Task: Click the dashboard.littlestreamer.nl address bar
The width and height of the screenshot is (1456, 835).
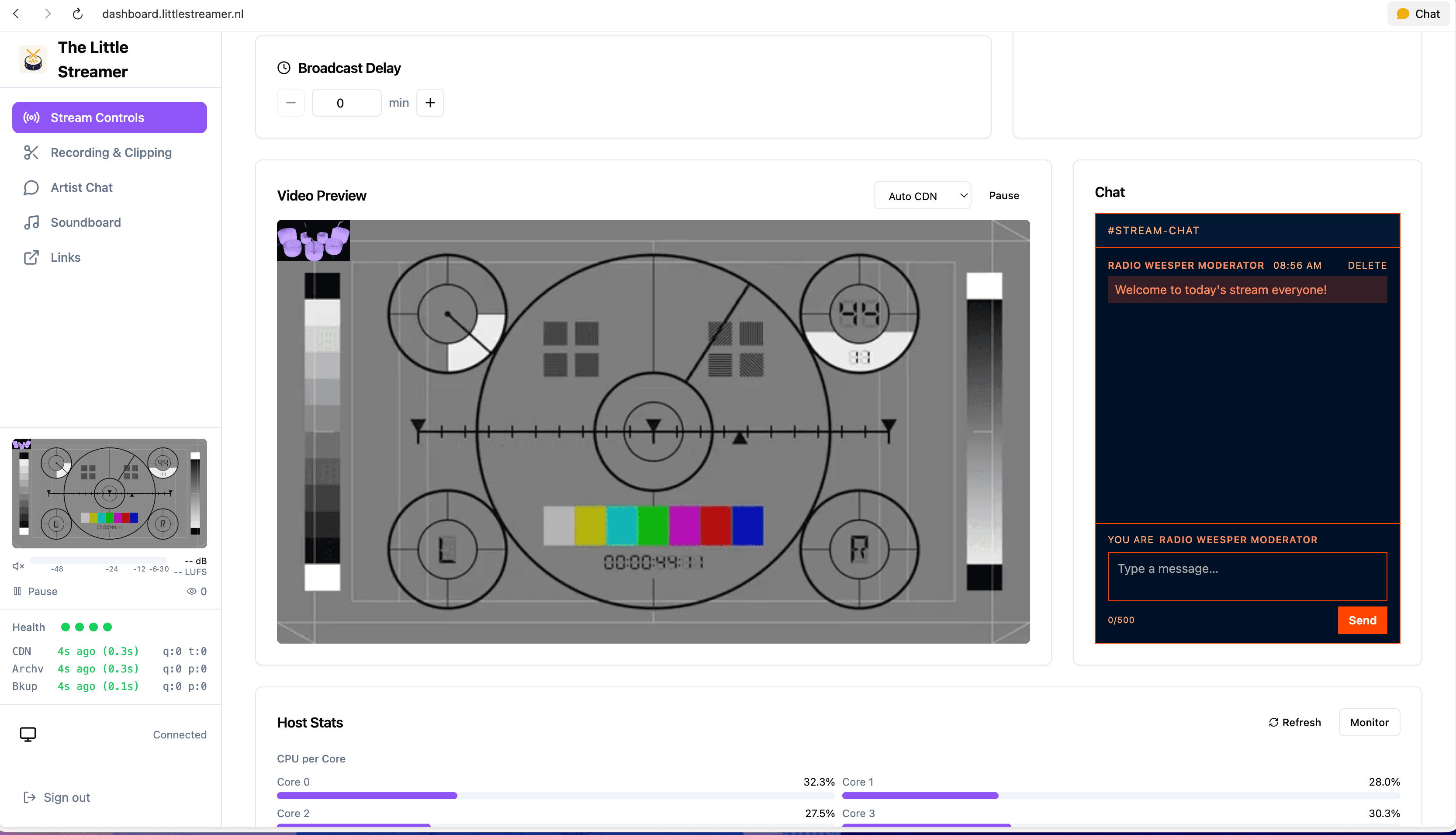Action: click(x=173, y=14)
